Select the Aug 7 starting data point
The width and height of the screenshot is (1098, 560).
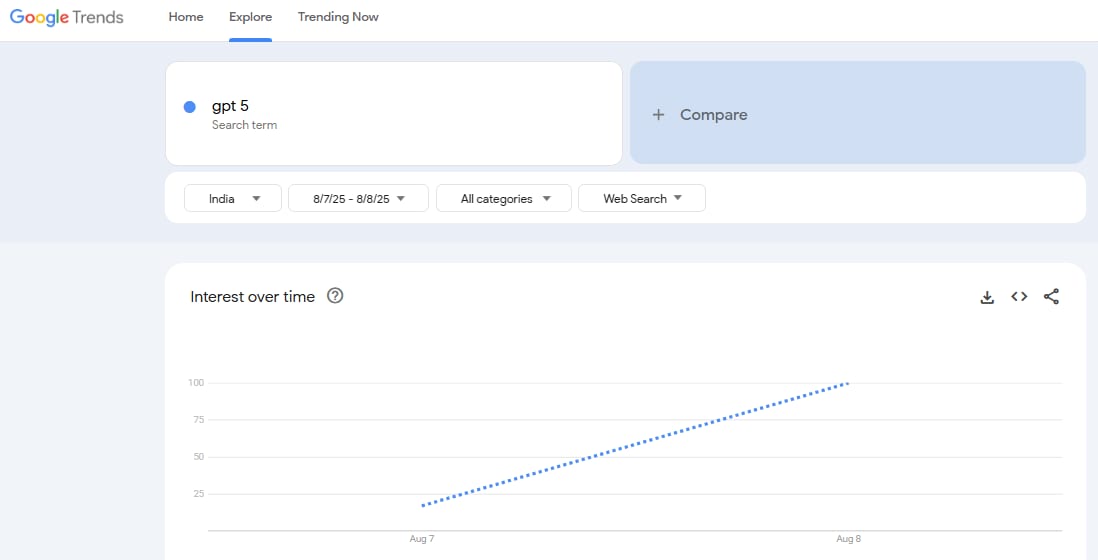click(x=423, y=505)
